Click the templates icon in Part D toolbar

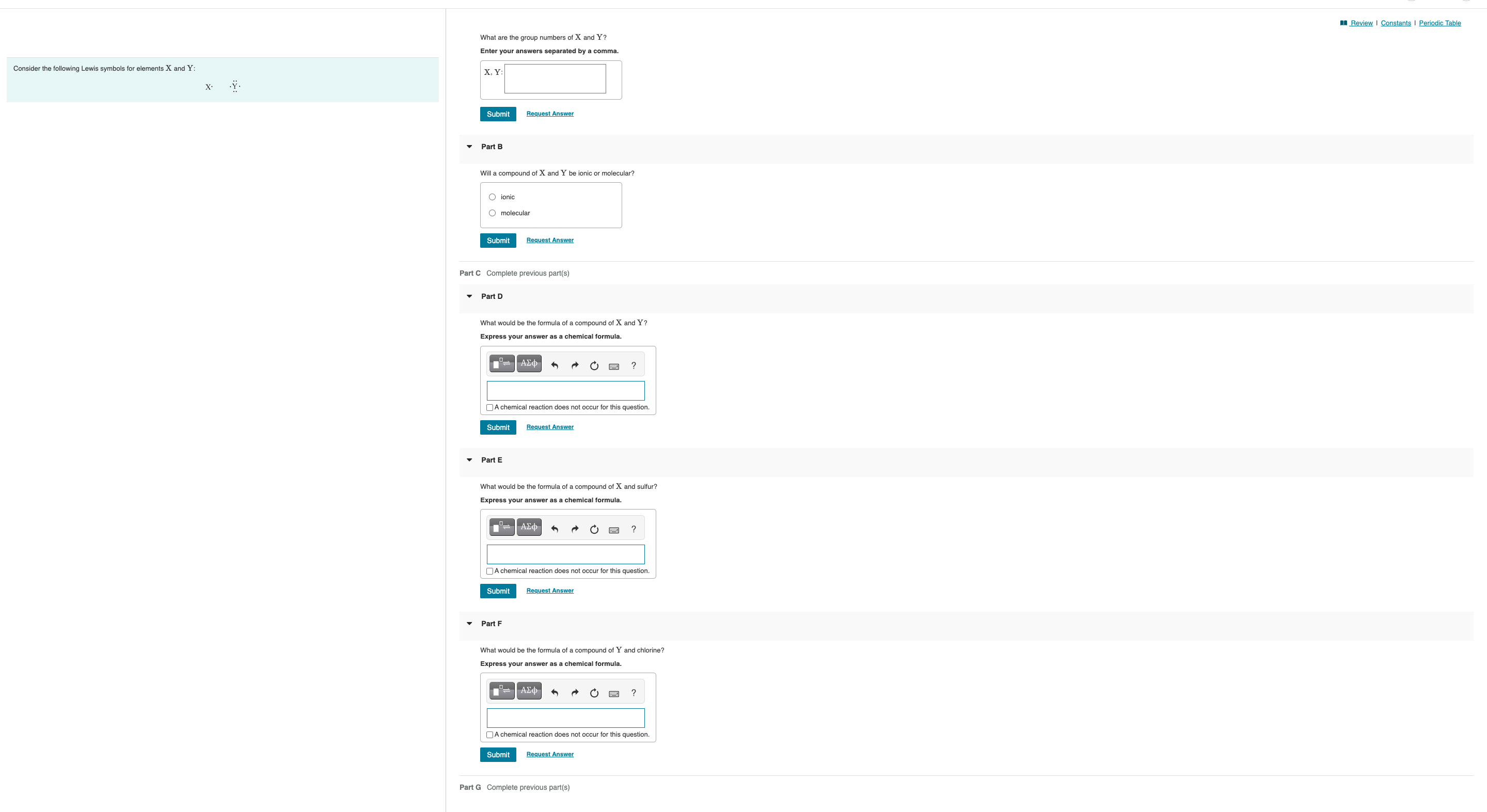501,363
